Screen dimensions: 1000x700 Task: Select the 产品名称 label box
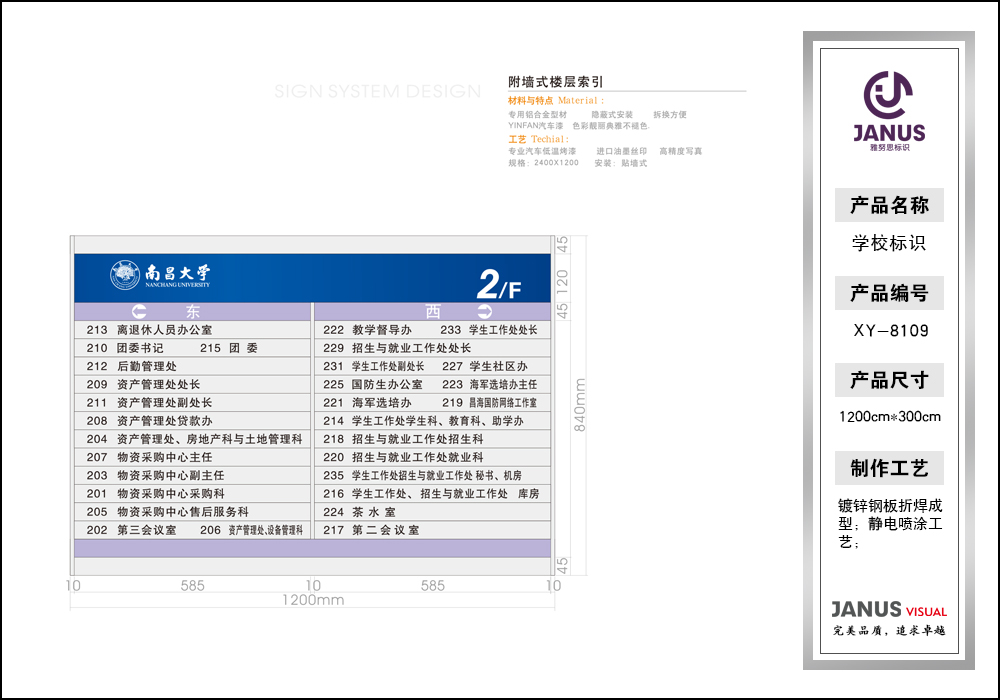tap(889, 206)
